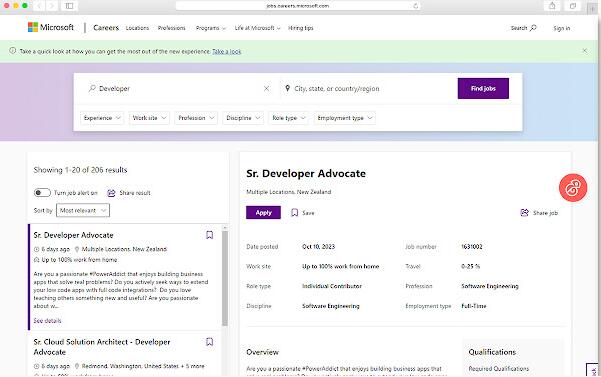601x377 pixels.
Task: Click the info icon in banner
Action: pos(13,51)
